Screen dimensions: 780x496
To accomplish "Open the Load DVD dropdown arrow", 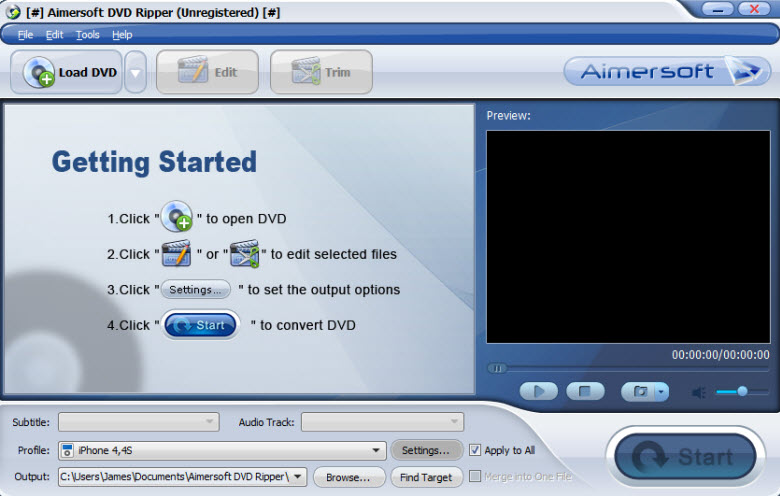I will click(x=135, y=72).
